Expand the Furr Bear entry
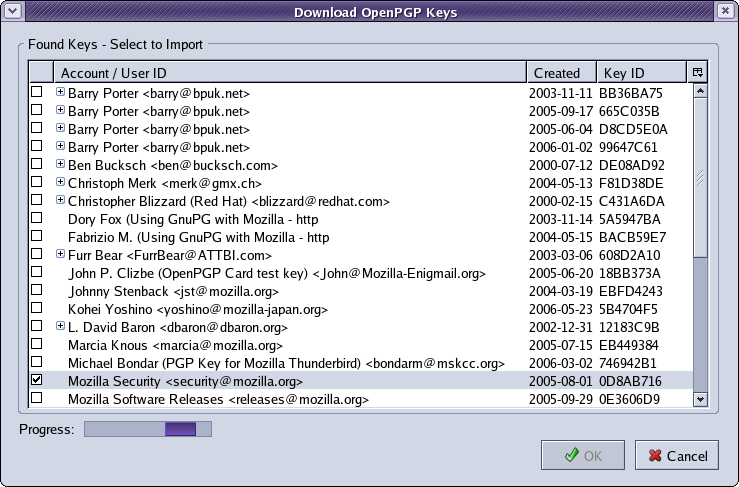Screen dimensions: 739x487 point(60,254)
